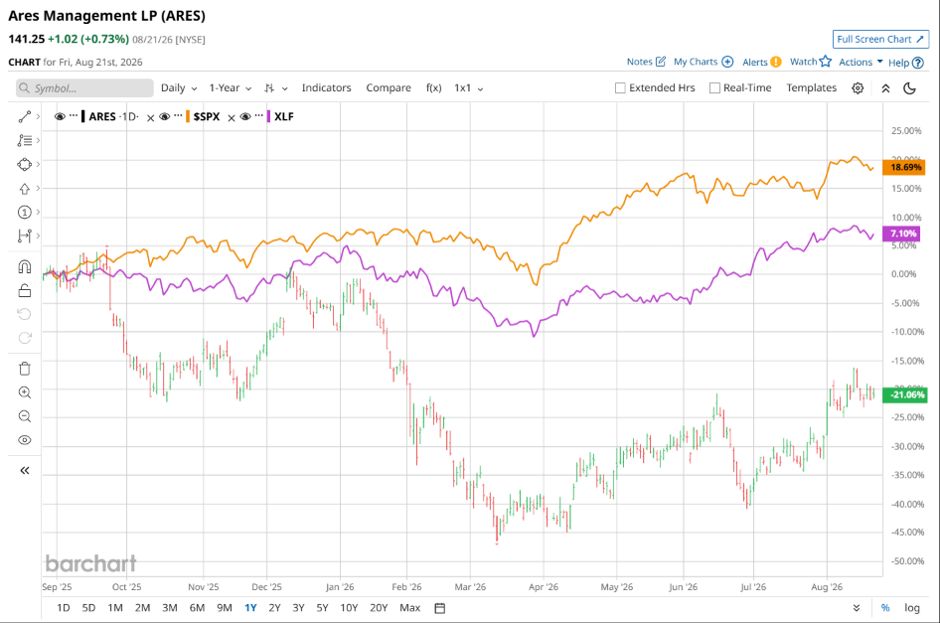Click the Notes pencil icon
Screen dimensions: 940x623
pos(661,62)
